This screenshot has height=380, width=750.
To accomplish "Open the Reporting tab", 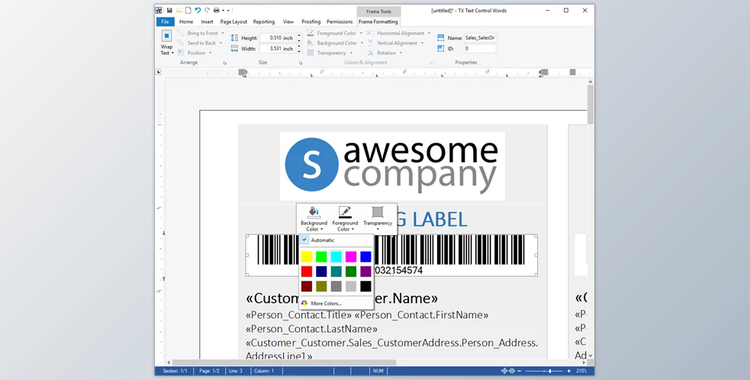I will click(264, 22).
